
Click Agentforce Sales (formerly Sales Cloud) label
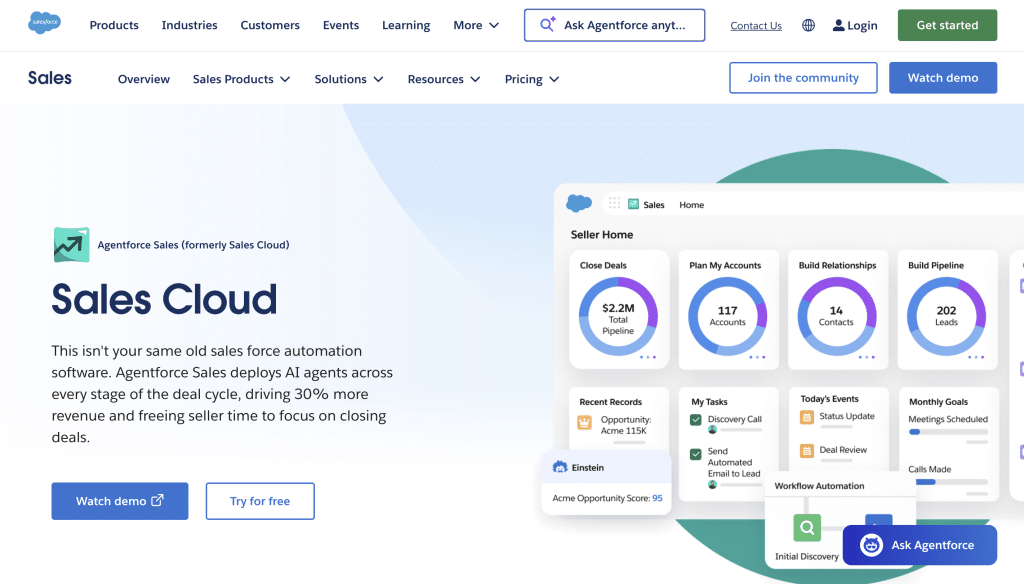click(193, 245)
